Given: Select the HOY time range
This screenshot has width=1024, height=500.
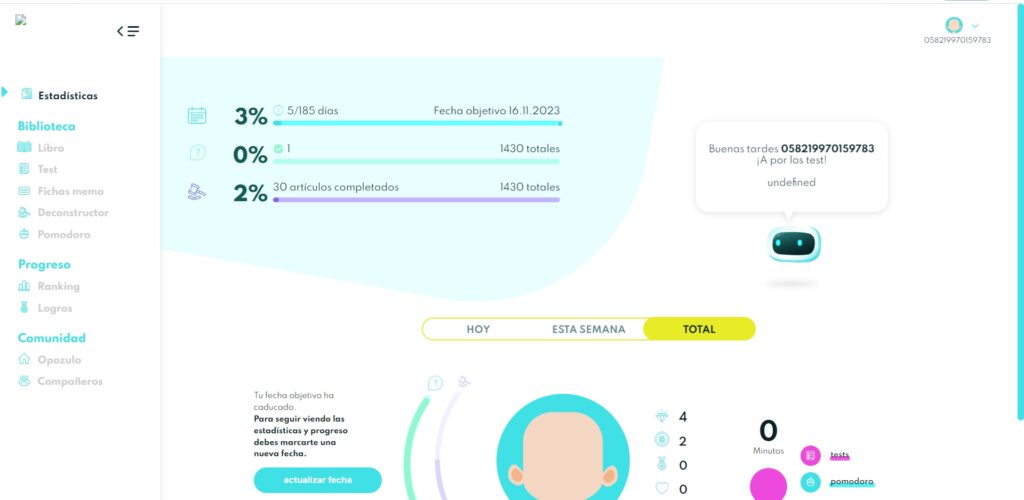Looking at the screenshot, I should 478,329.
